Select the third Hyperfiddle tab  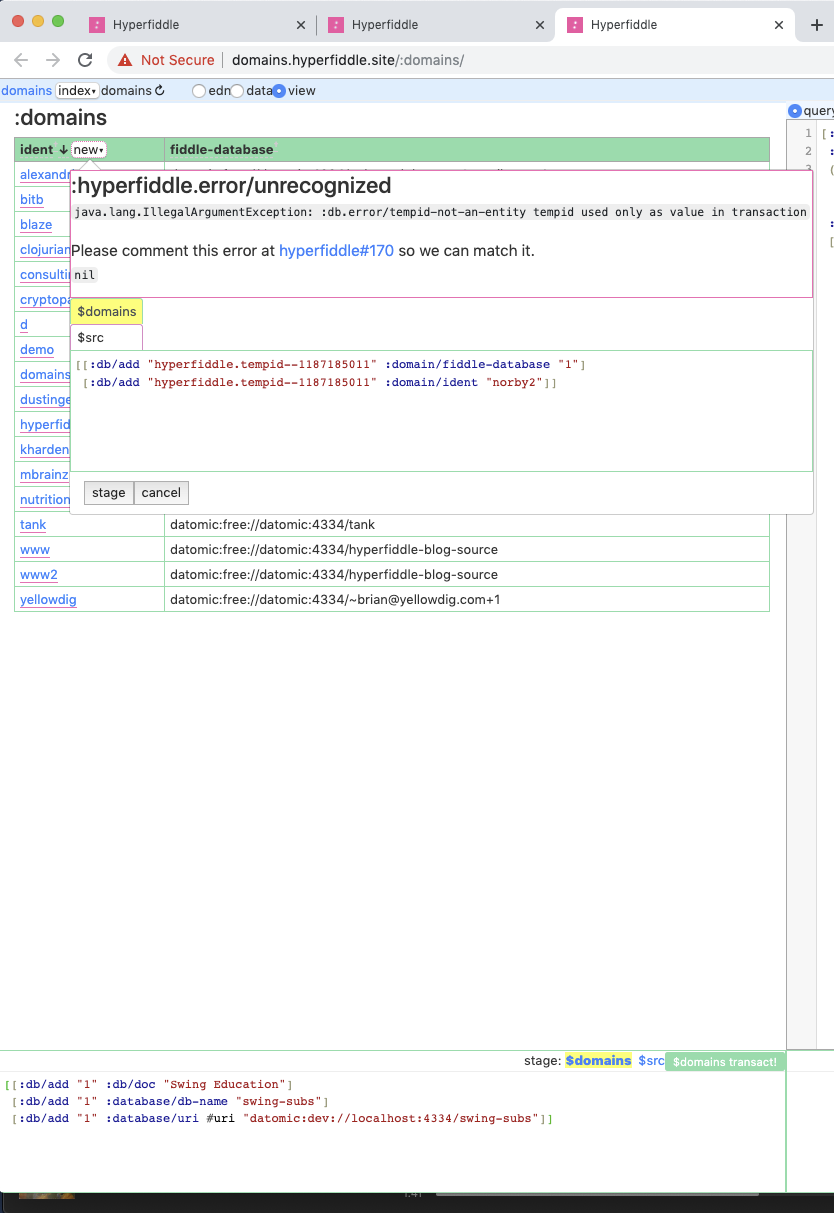pyautogui.click(x=675, y=25)
